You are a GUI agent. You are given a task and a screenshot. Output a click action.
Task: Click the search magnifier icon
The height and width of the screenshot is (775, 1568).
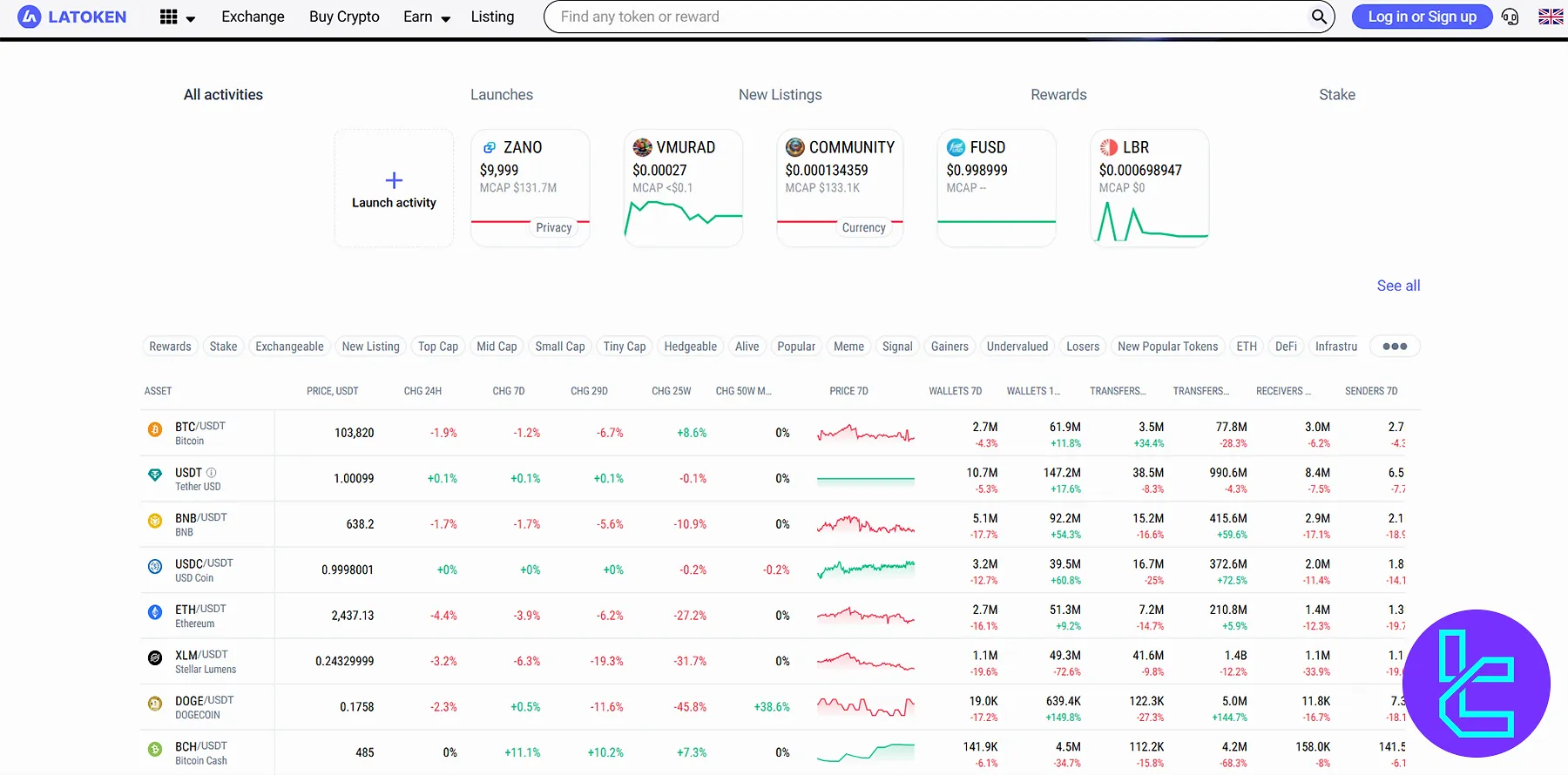point(1319,17)
